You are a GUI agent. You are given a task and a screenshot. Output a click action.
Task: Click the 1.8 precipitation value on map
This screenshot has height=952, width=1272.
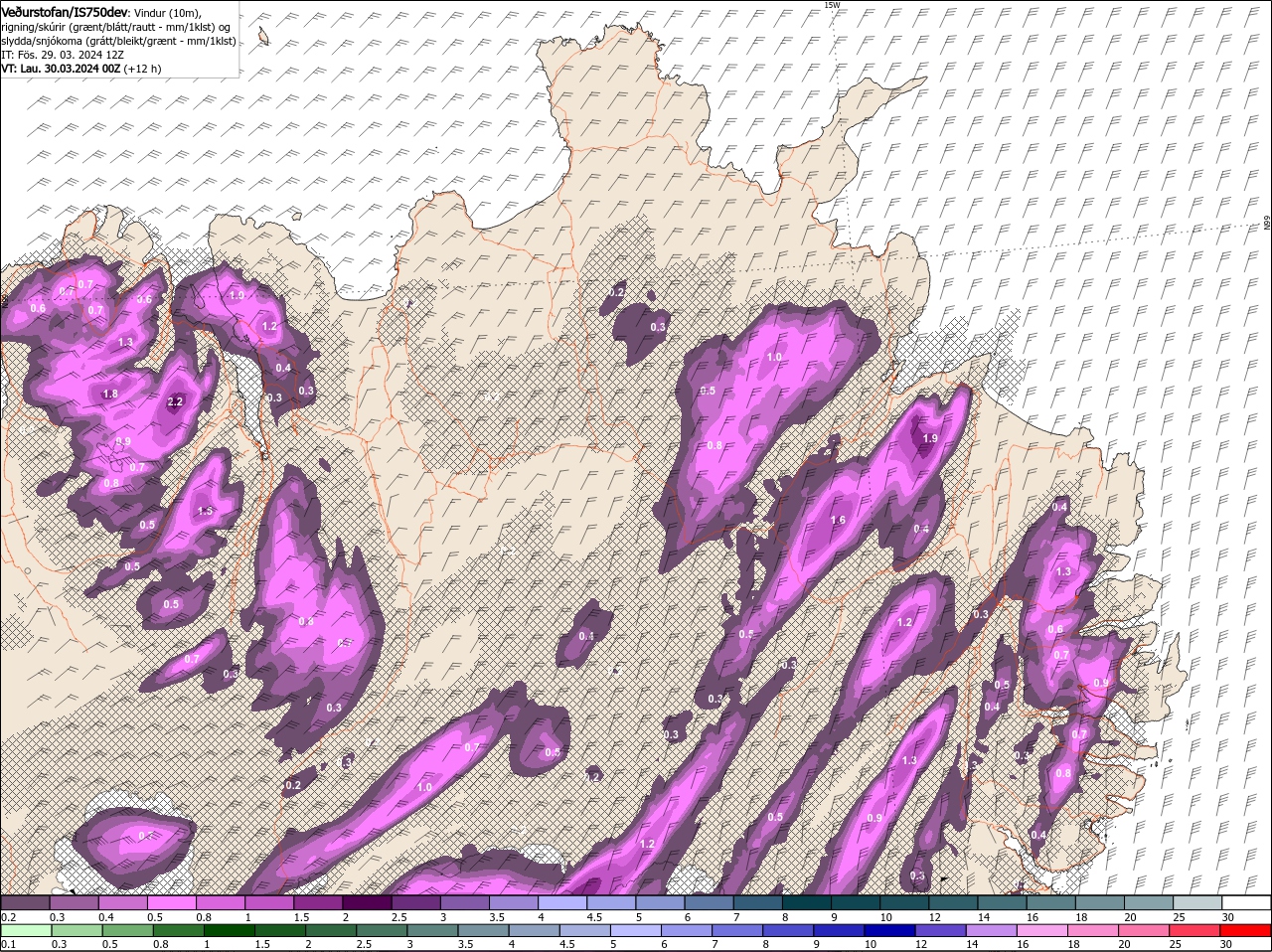tap(110, 394)
